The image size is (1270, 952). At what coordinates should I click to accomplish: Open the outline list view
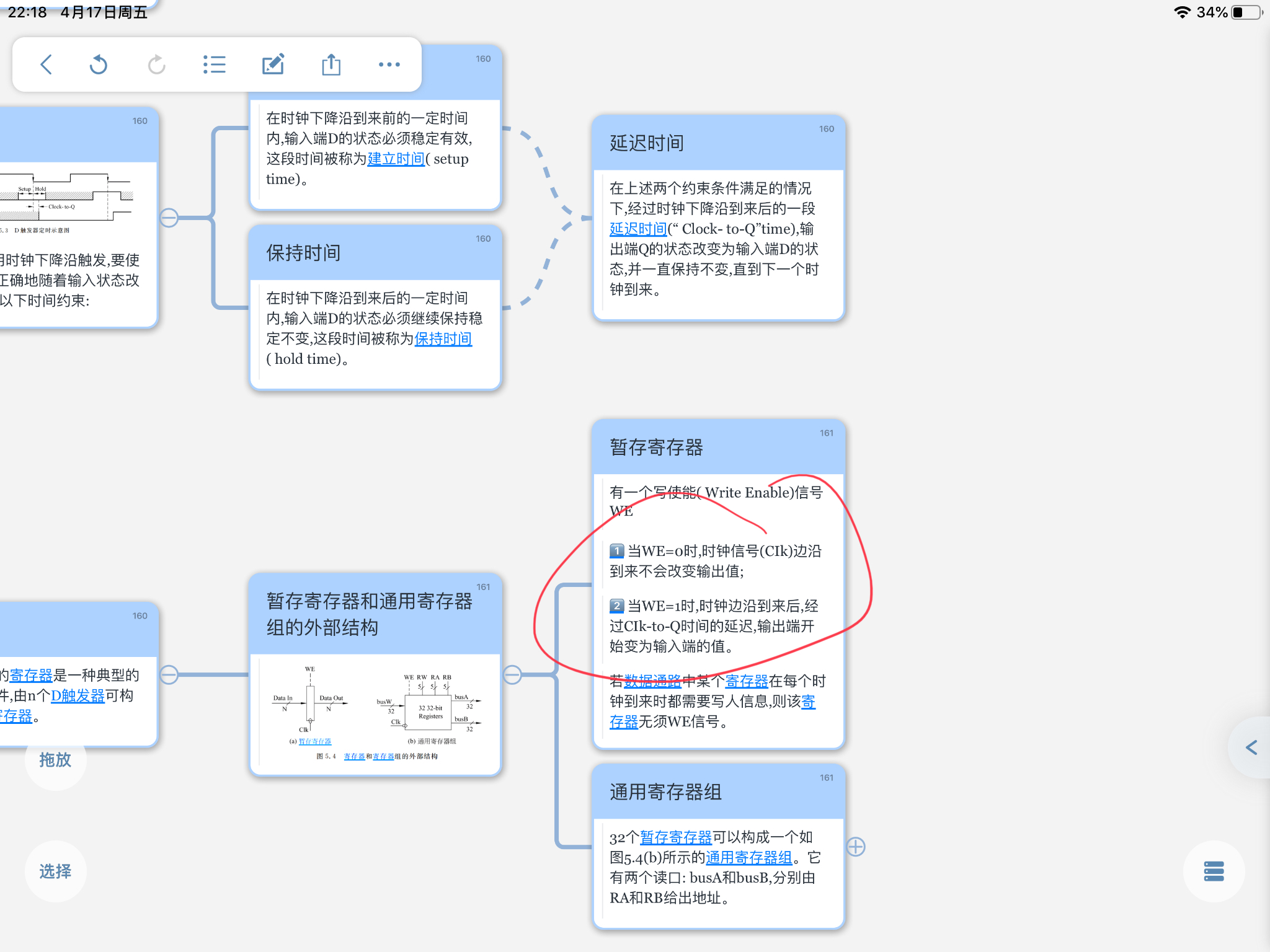[214, 64]
